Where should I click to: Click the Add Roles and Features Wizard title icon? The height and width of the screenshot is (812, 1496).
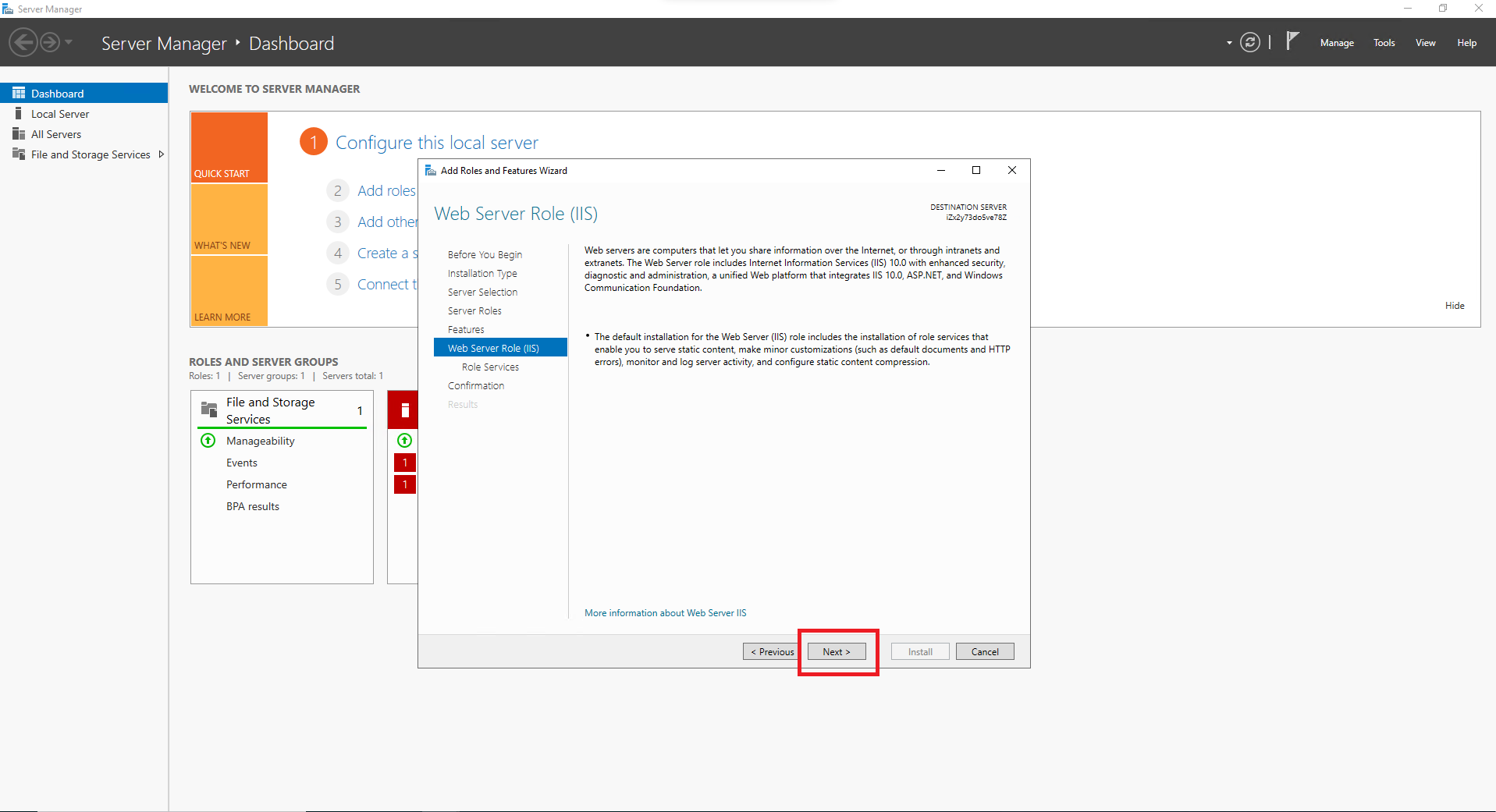430,170
